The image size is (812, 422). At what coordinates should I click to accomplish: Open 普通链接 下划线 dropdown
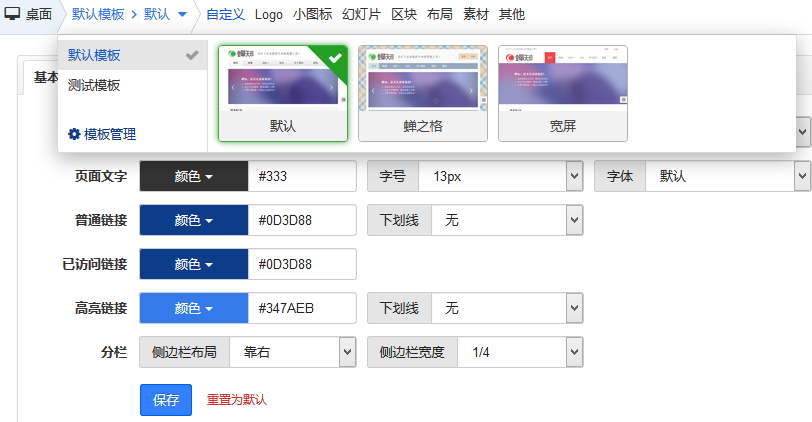(x=507, y=220)
